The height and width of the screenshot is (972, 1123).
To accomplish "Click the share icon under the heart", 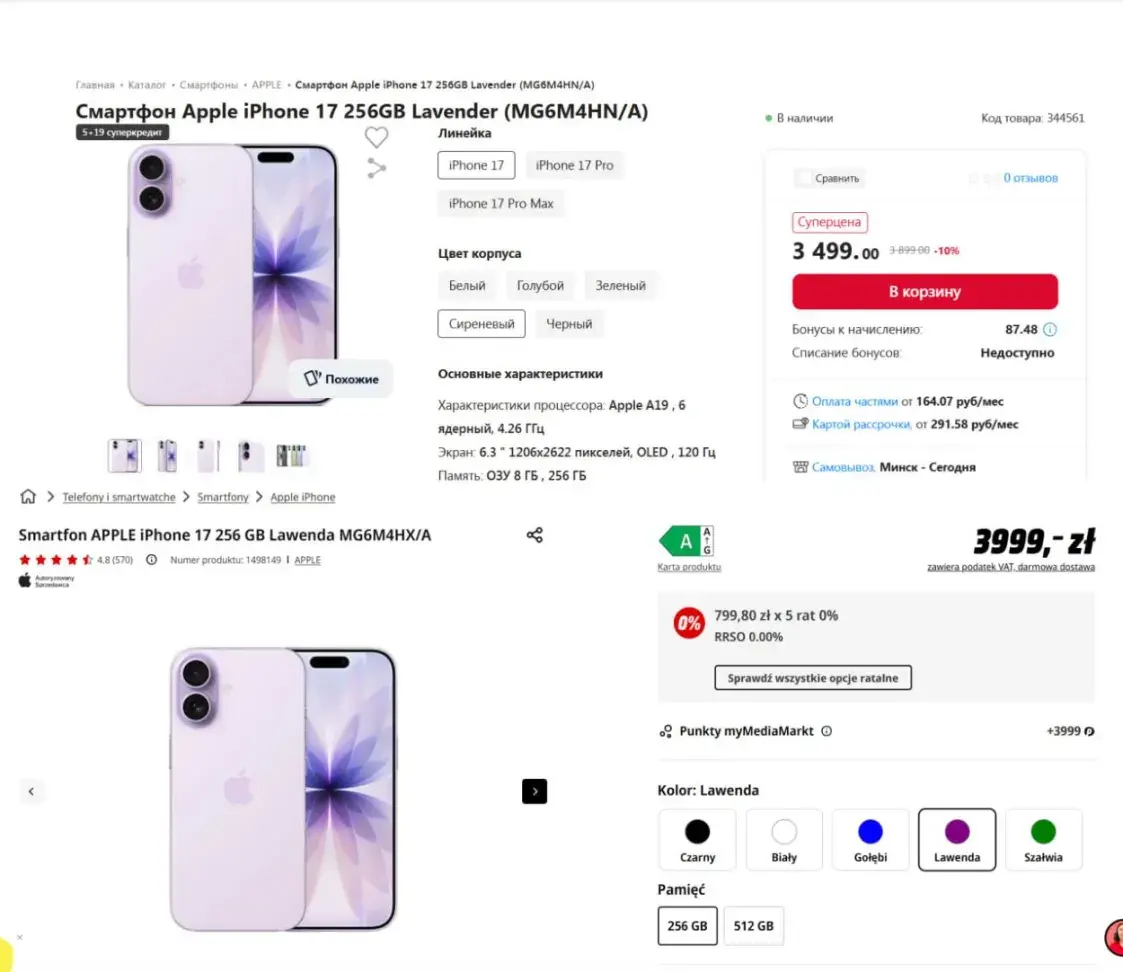I will click(x=376, y=168).
